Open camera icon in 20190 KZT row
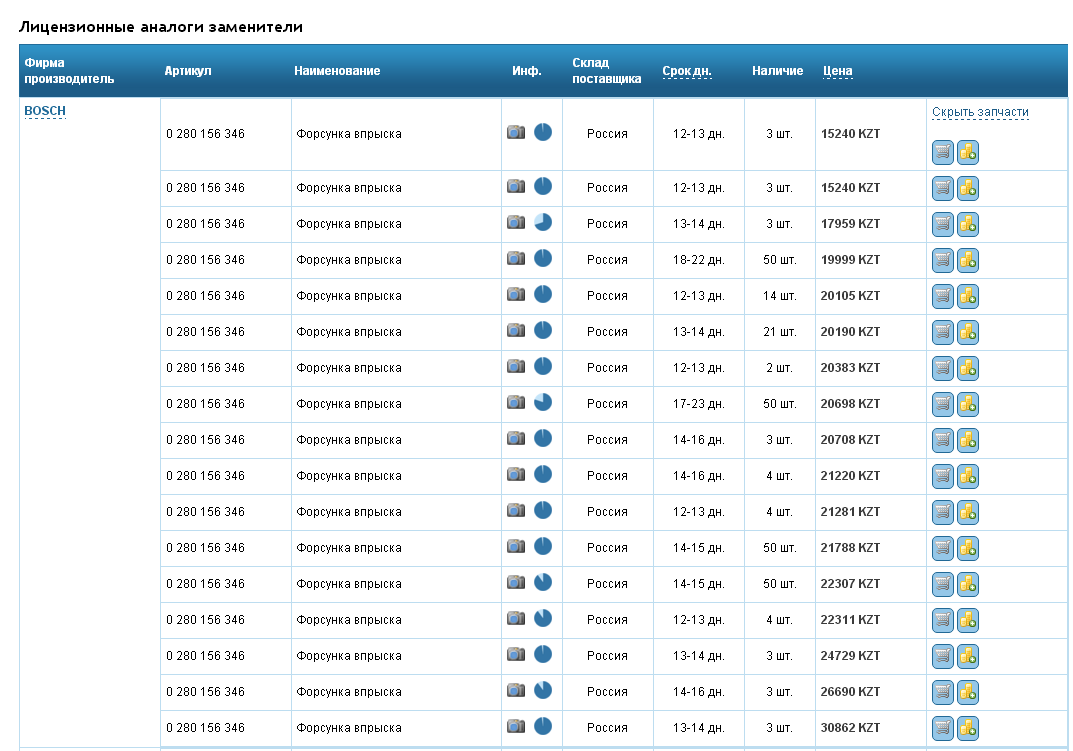 (516, 330)
